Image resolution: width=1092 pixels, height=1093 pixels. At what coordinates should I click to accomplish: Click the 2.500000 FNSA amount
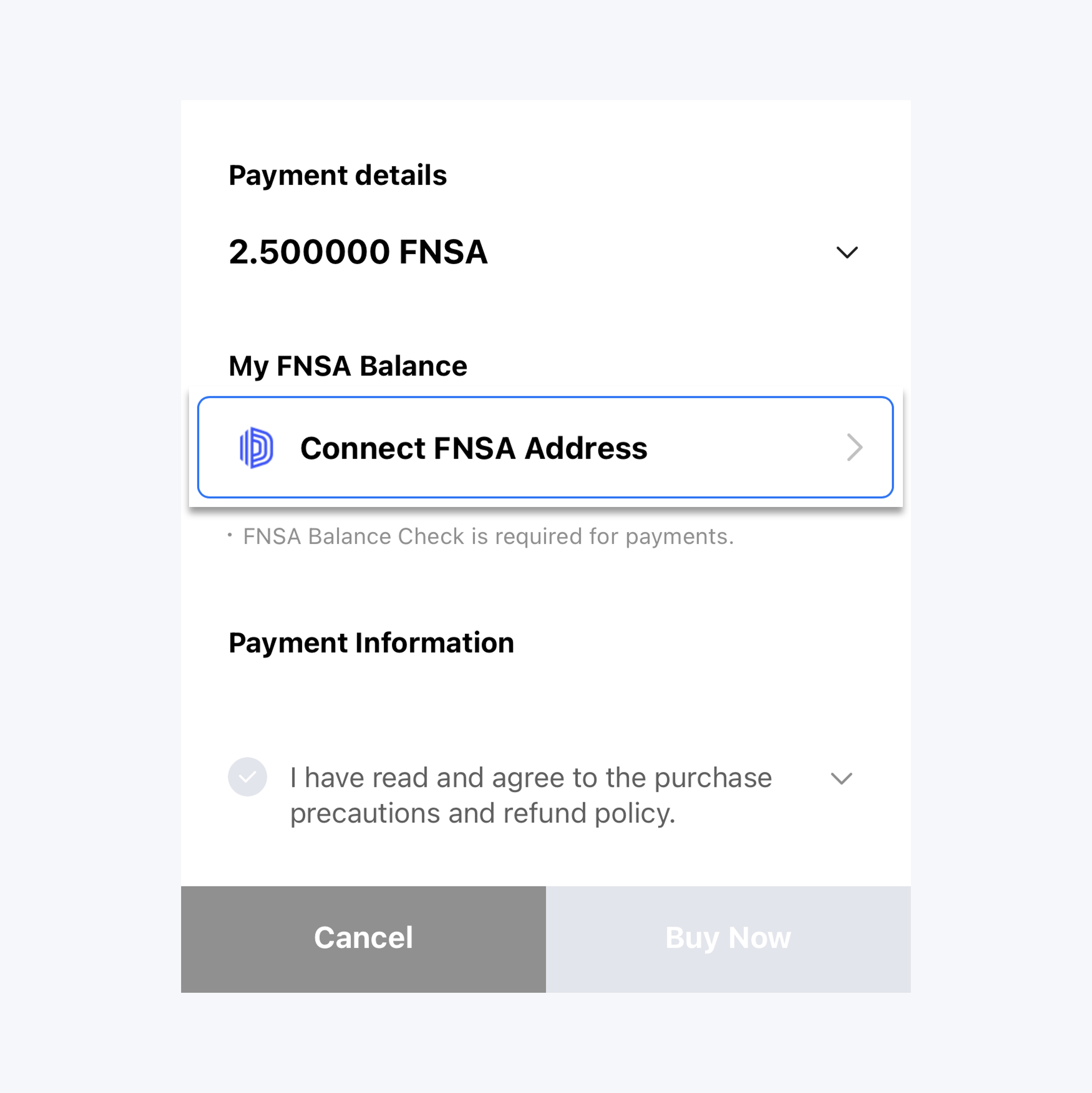tap(357, 252)
